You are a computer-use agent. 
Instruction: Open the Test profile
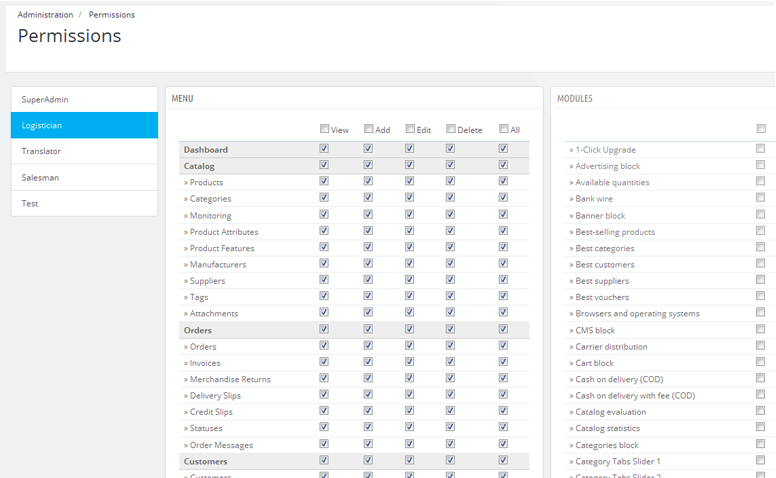(84, 203)
